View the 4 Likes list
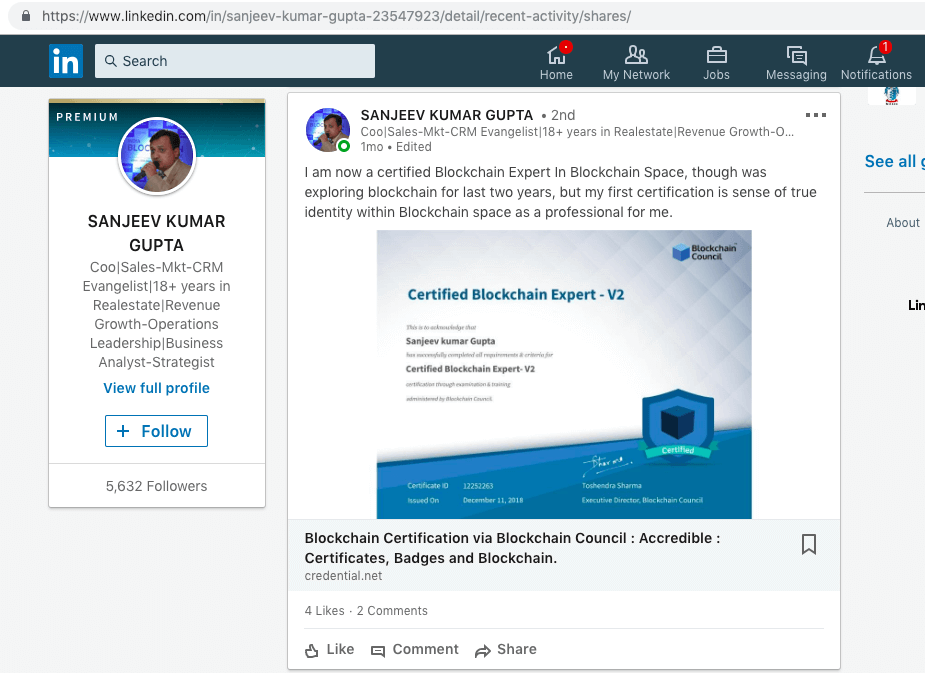Viewport: 925px width, 673px height. pos(324,611)
